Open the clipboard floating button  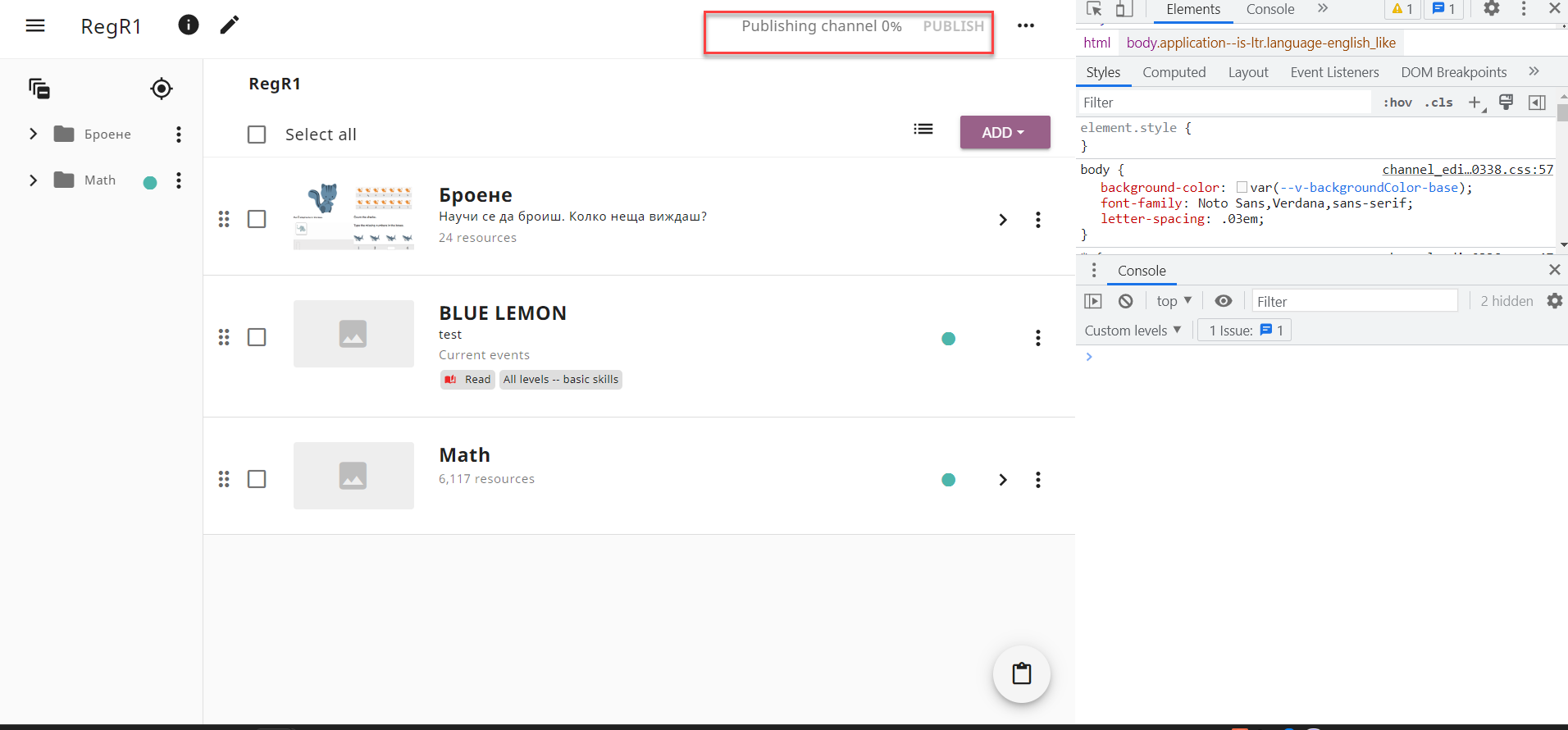[x=1022, y=674]
